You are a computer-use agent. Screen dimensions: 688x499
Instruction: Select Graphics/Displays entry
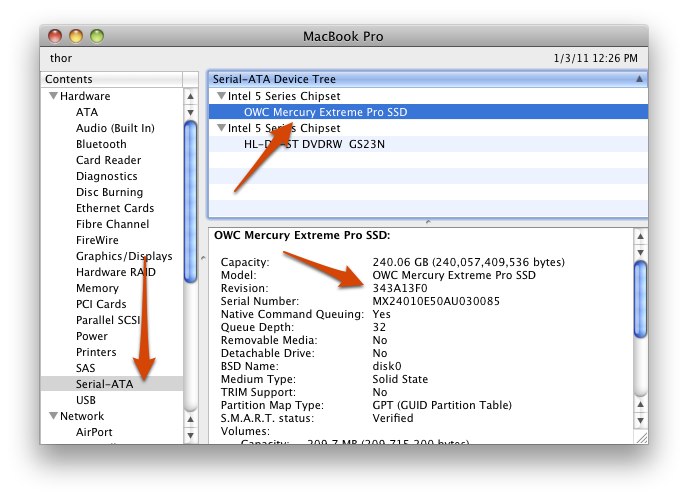(x=124, y=256)
